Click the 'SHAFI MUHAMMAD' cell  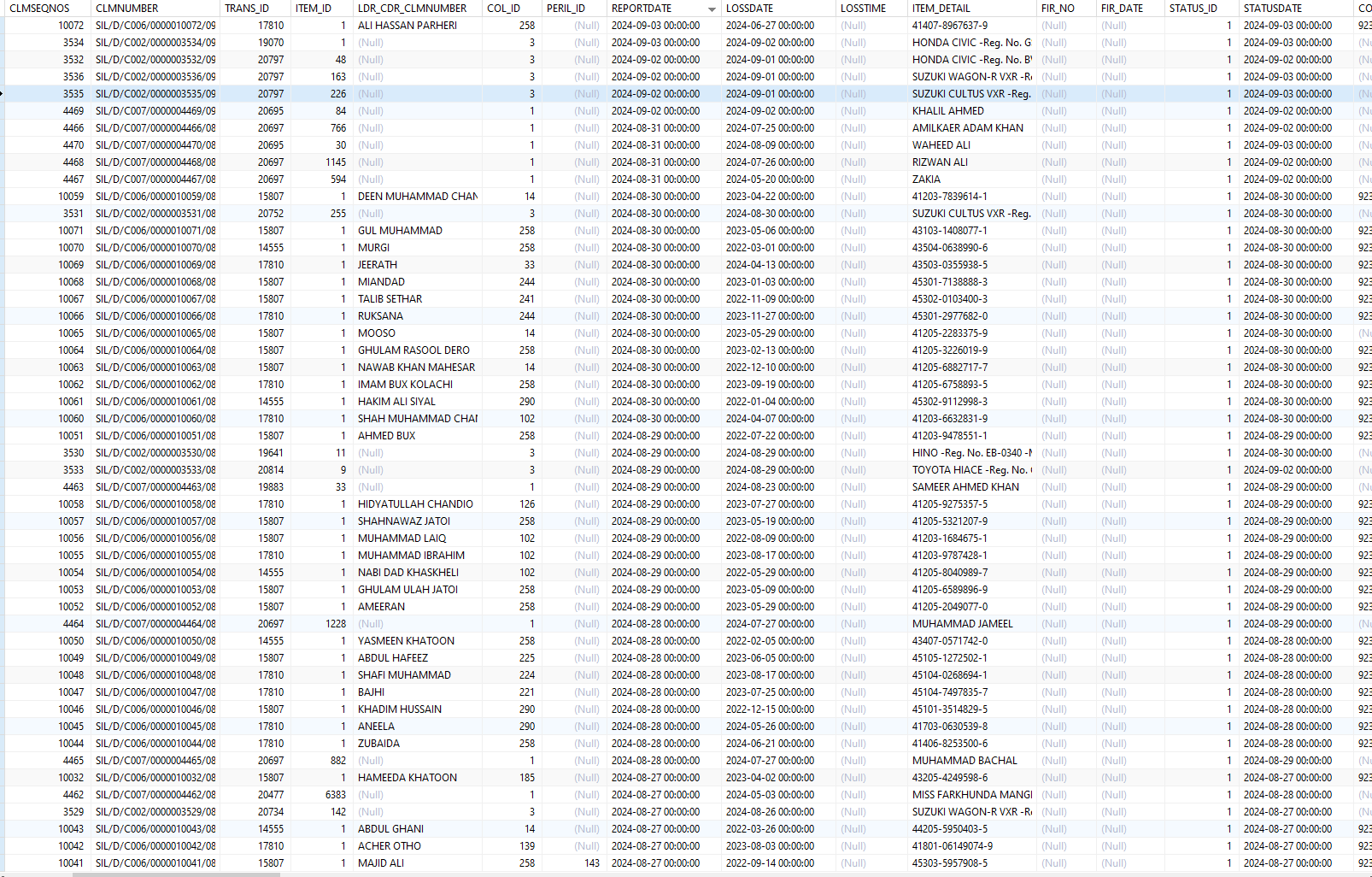point(418,675)
